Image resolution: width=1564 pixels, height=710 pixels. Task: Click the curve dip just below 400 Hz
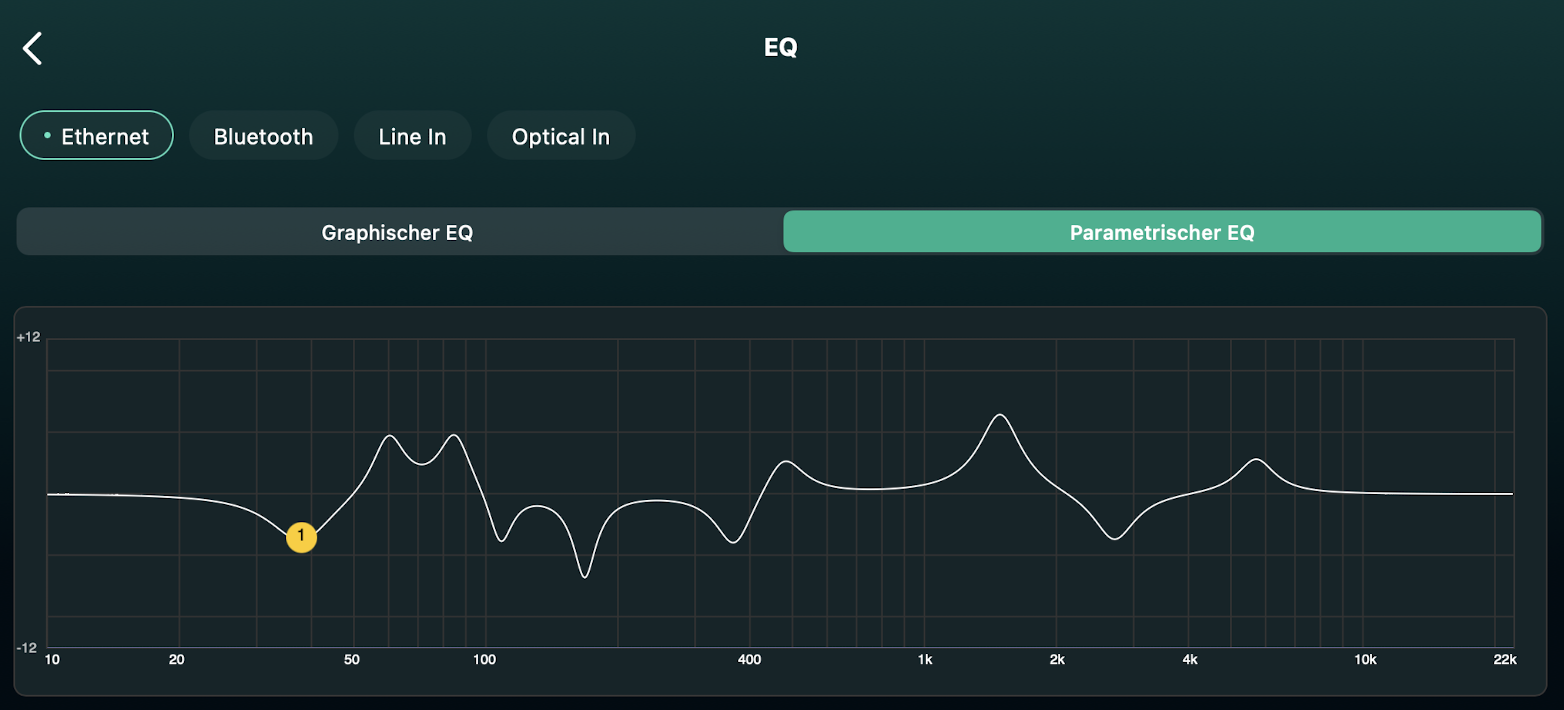[734, 542]
